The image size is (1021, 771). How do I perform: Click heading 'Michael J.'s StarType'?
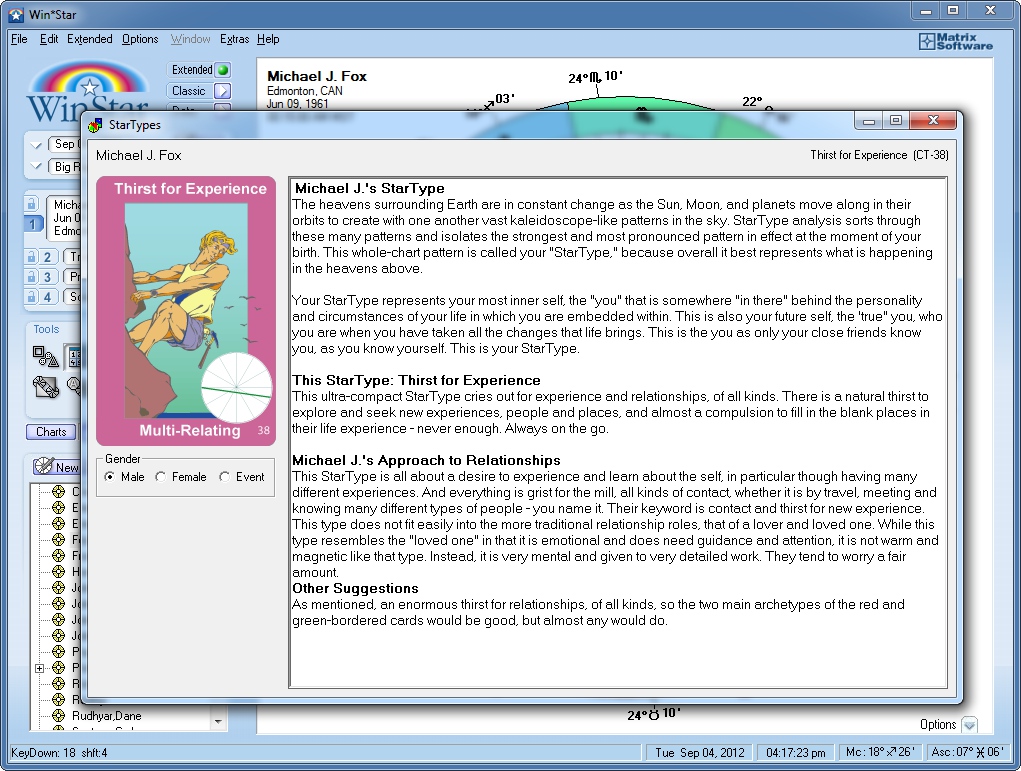pyautogui.click(x=369, y=188)
